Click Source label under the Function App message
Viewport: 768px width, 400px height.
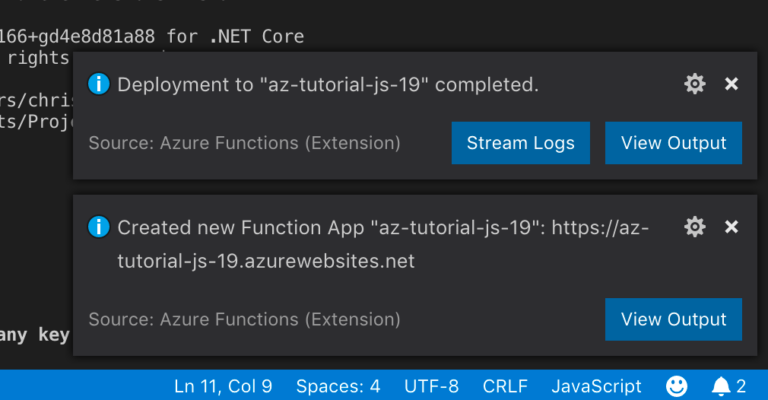click(x=244, y=320)
